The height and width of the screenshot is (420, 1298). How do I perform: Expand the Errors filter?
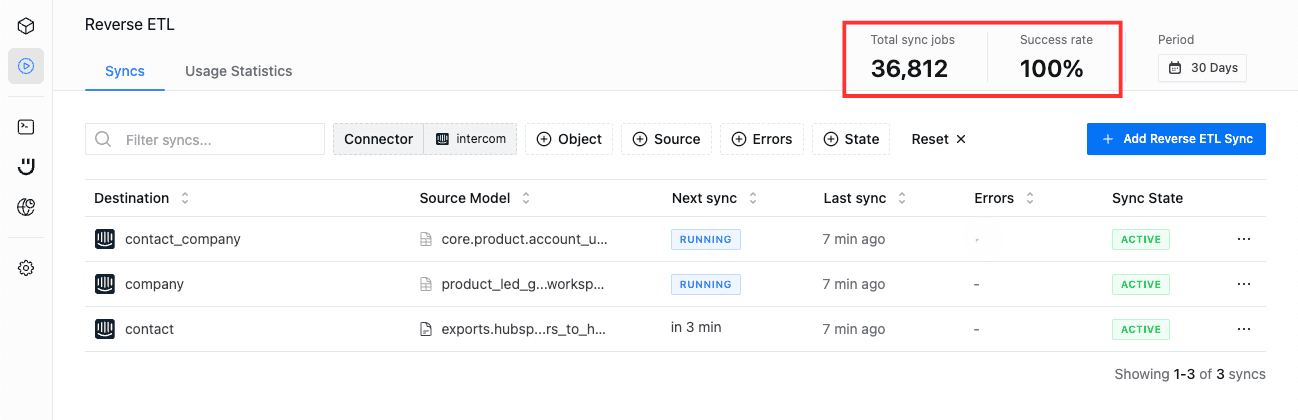point(762,139)
